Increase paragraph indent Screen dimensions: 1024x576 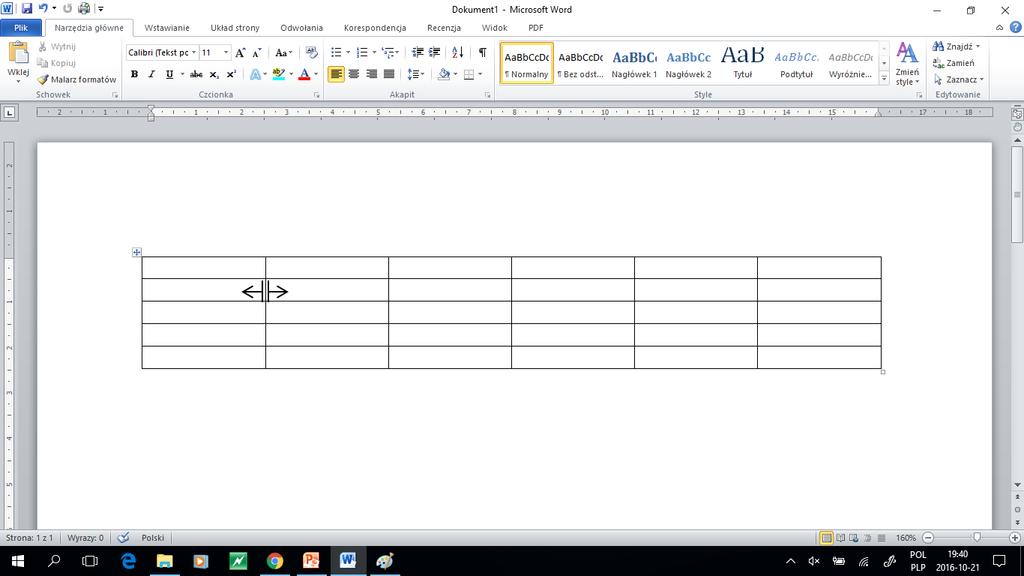coord(434,52)
